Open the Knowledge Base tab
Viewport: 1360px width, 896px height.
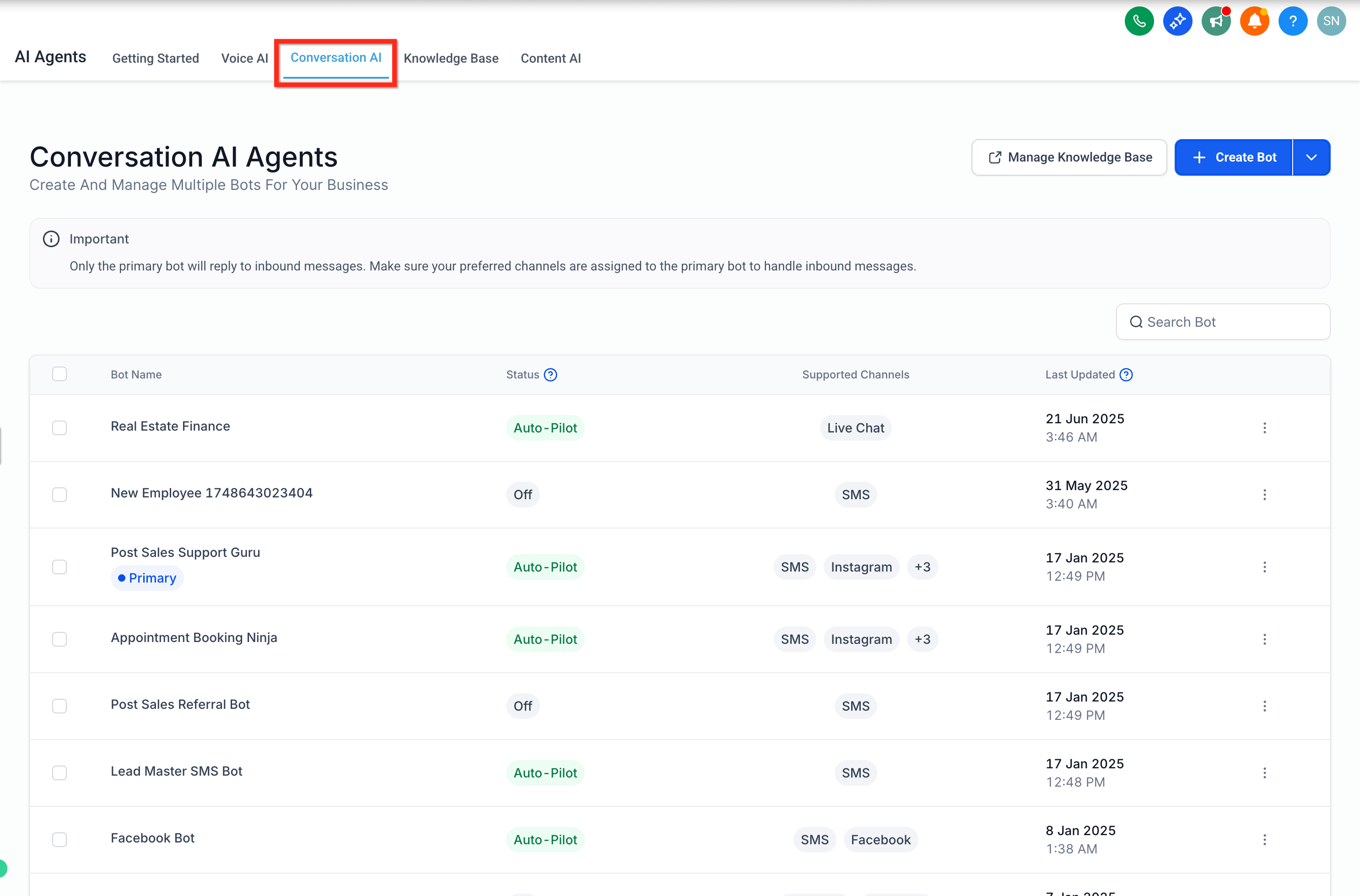pyautogui.click(x=451, y=58)
